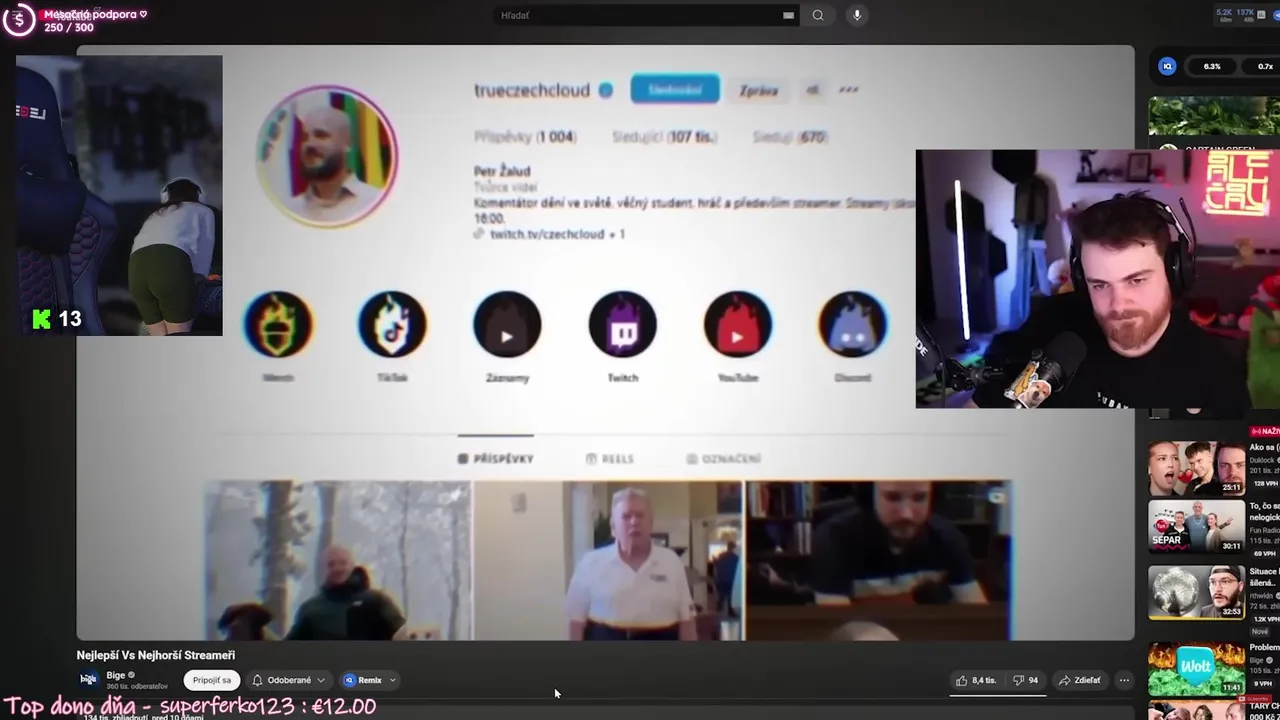
Task: Open the twitch.tv/czechcloud link
Action: click(547, 234)
